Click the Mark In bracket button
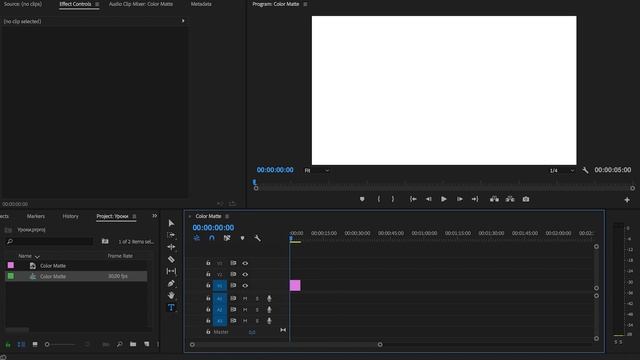640x360 pixels. pyautogui.click(x=379, y=199)
